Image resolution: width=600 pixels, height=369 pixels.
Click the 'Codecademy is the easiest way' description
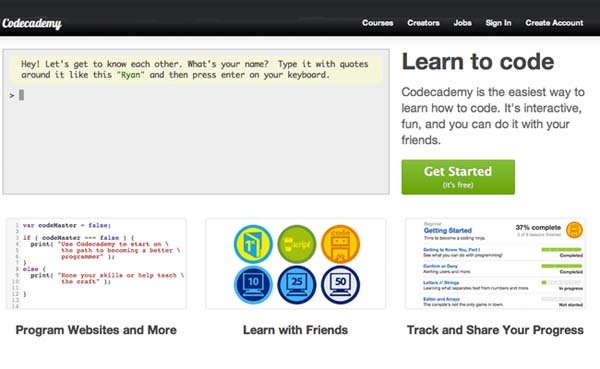tap(493, 116)
